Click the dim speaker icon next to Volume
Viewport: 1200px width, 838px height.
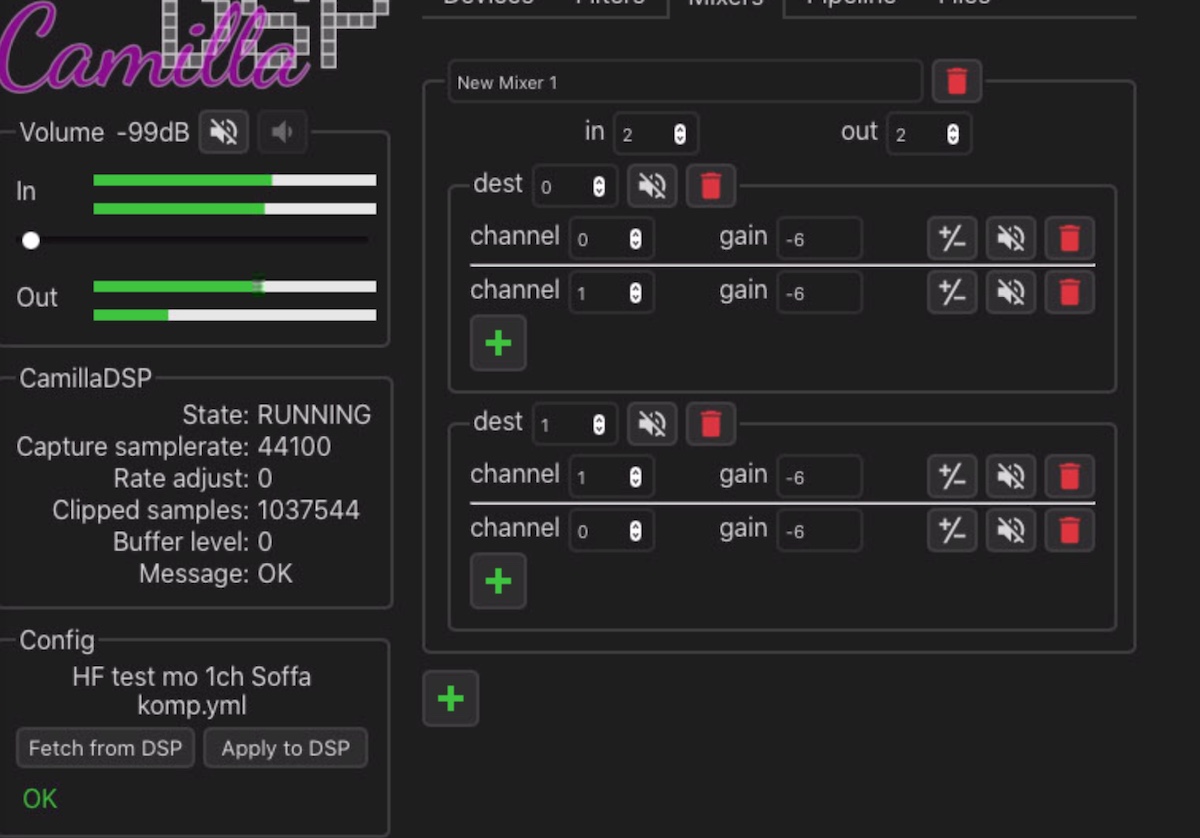(x=283, y=132)
